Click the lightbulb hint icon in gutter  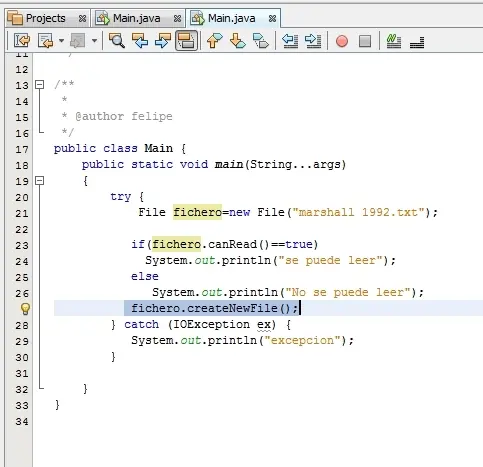tap(25, 309)
